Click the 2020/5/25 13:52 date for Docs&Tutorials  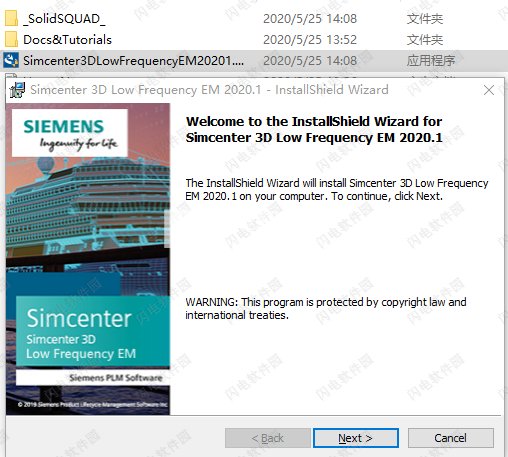[x=310, y=40]
